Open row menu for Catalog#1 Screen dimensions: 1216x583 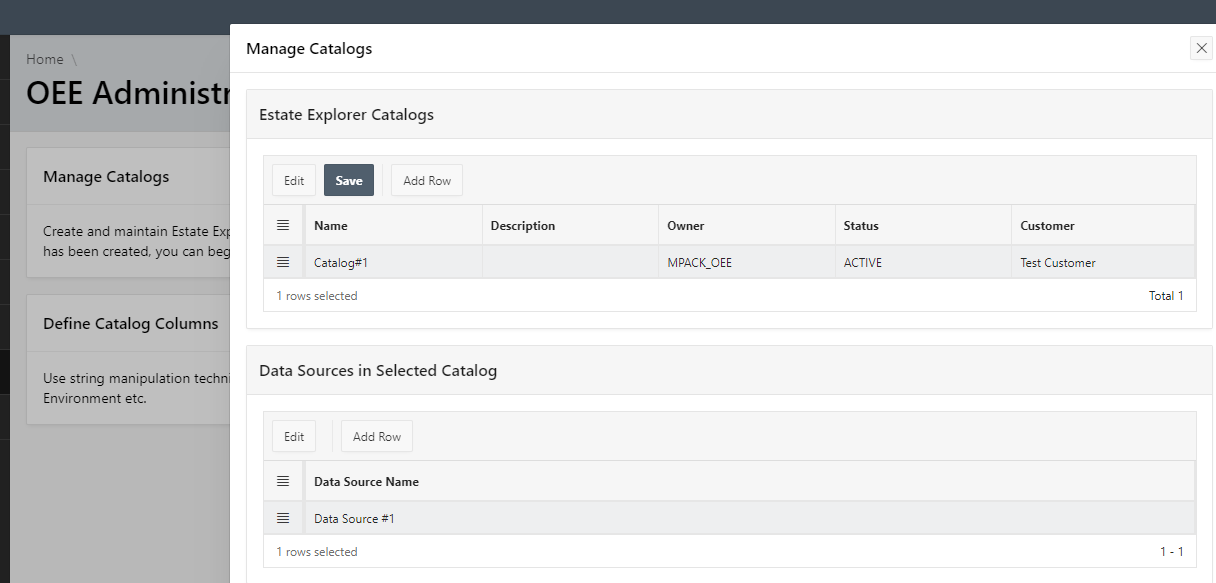pyautogui.click(x=283, y=262)
